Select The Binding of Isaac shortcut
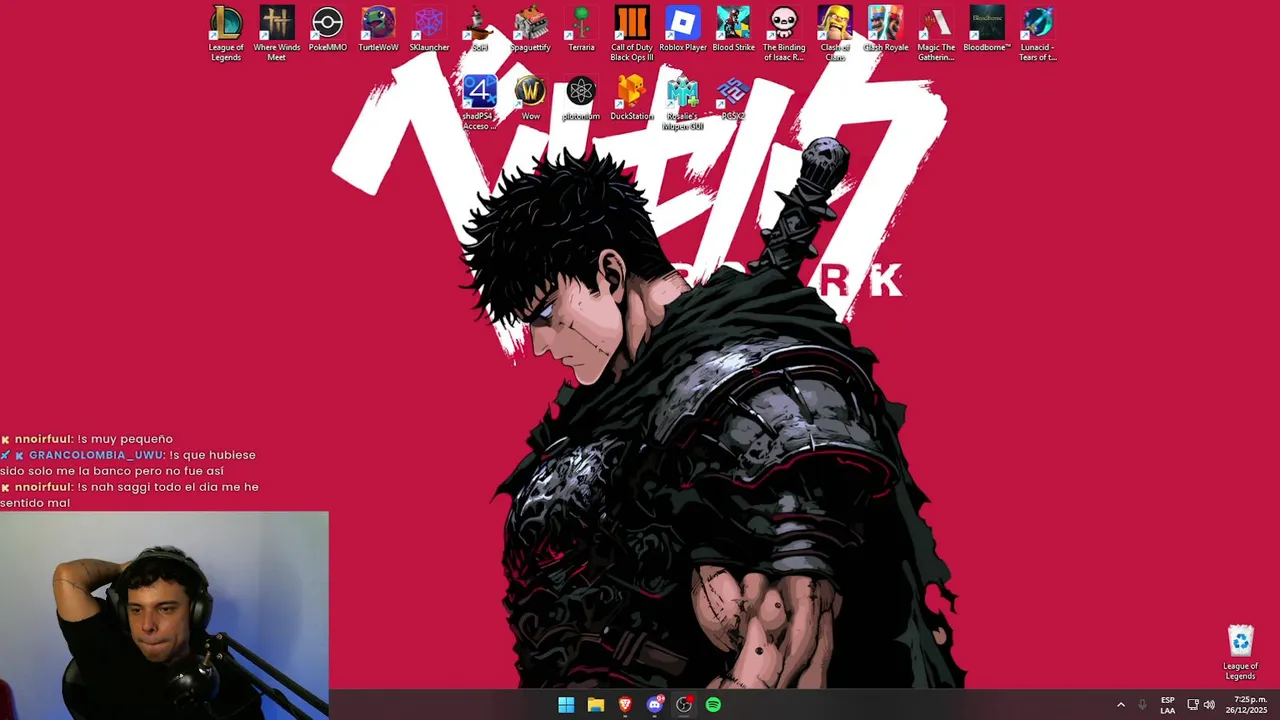 tap(784, 34)
